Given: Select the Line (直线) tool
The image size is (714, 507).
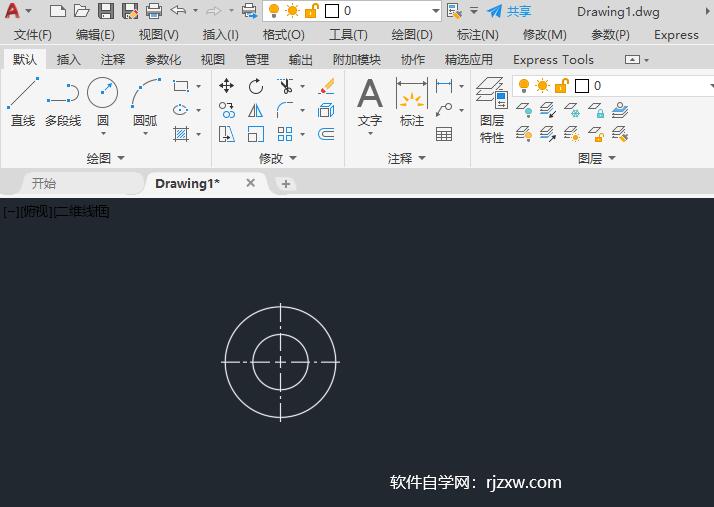Looking at the screenshot, I should click(23, 102).
